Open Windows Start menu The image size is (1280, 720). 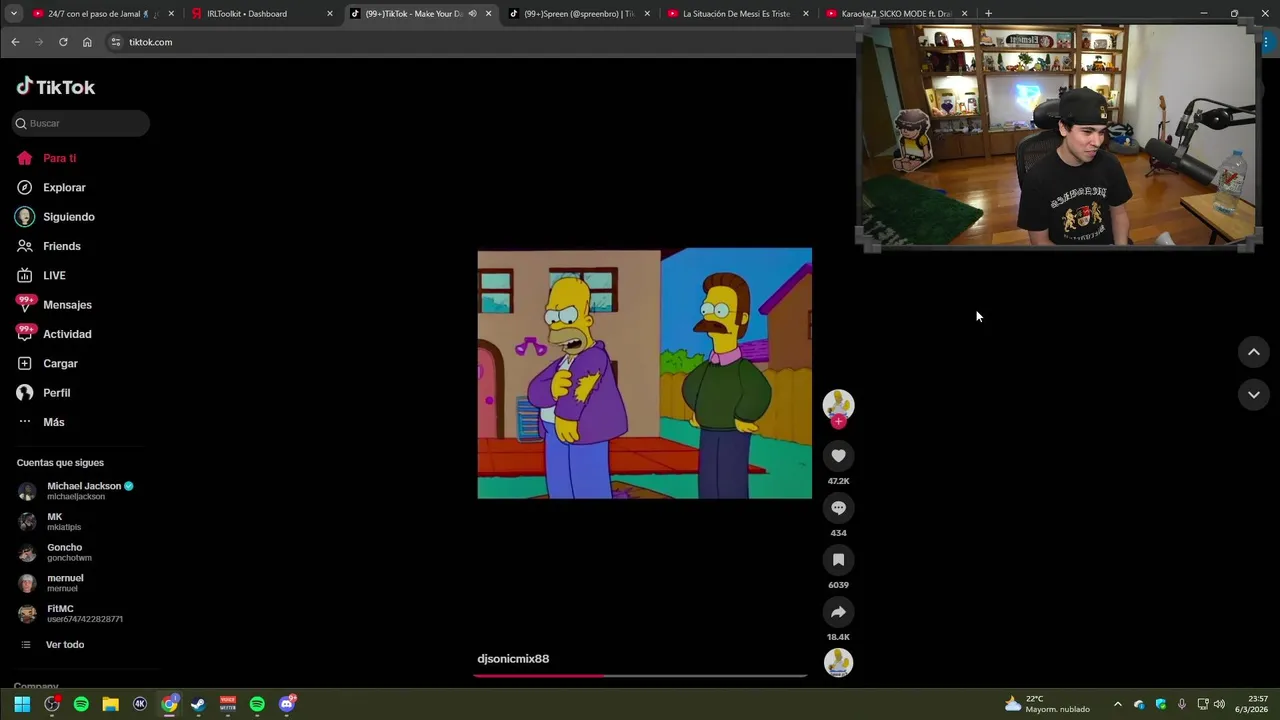(22, 704)
